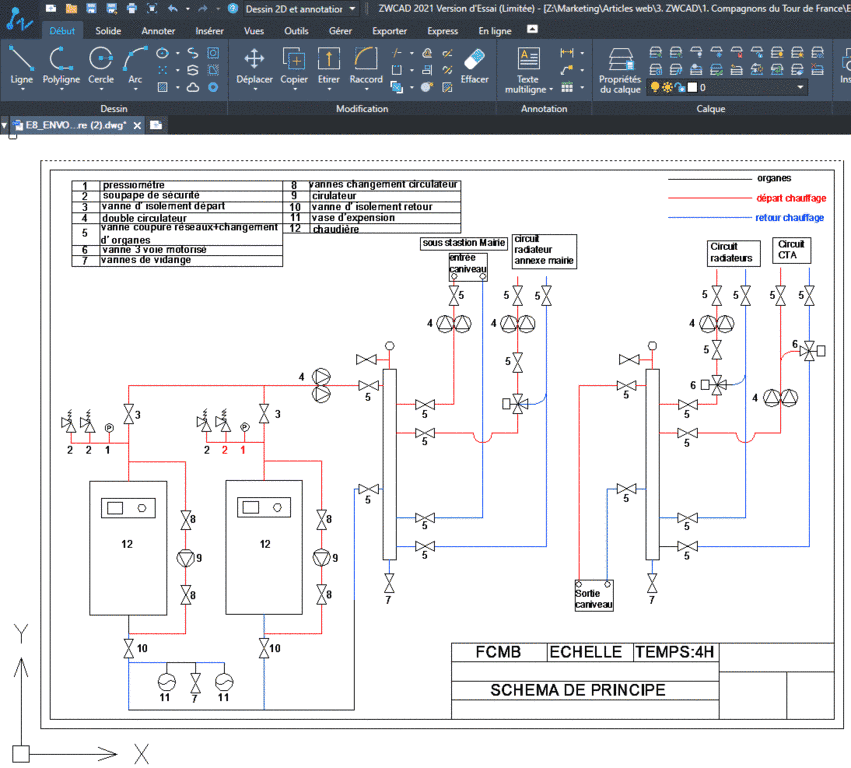This screenshot has height=768, width=851.
Task: Open a file via folder icon
Action: (x=71, y=8)
